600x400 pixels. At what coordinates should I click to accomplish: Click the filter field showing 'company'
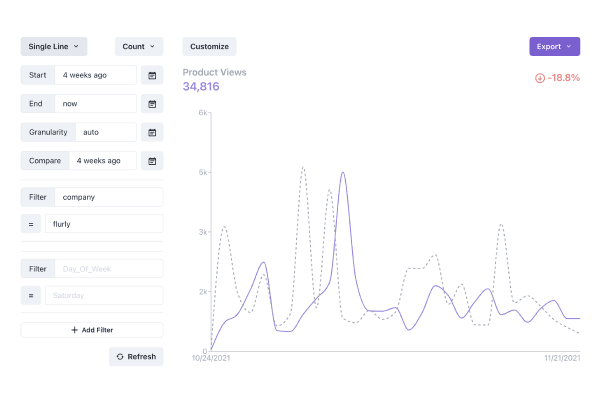click(x=108, y=197)
